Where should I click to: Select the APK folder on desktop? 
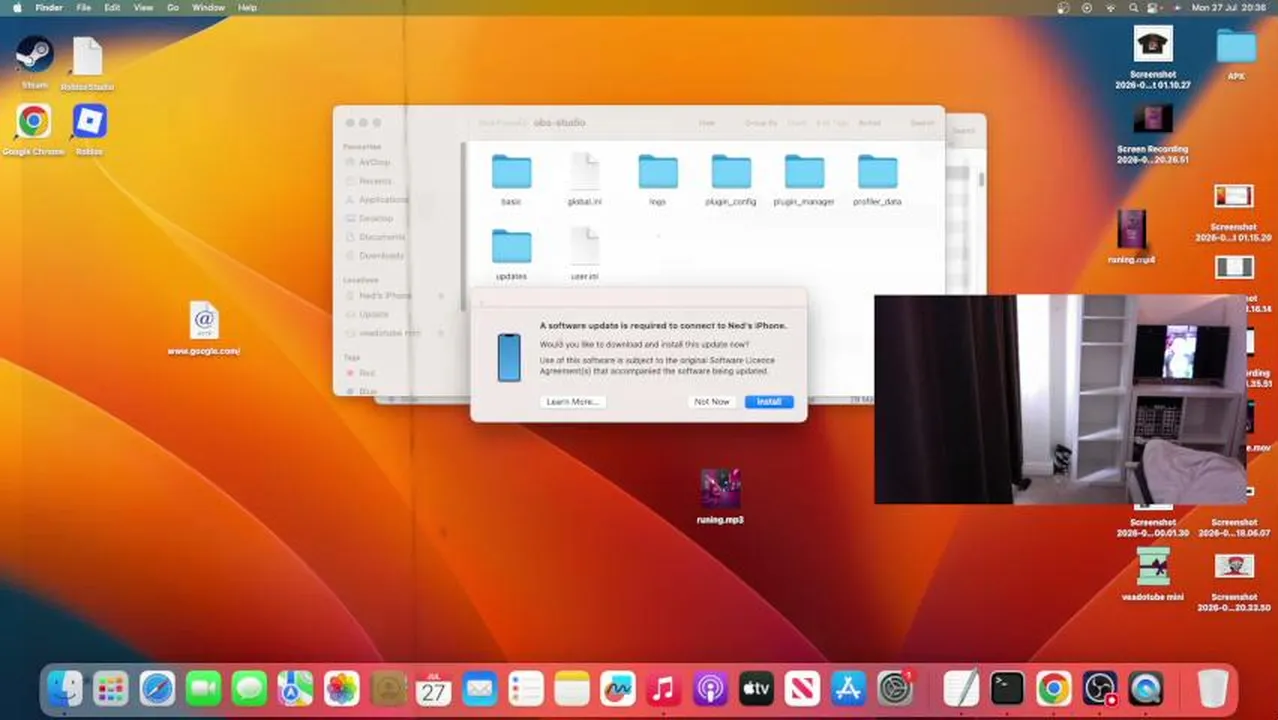(x=1236, y=46)
